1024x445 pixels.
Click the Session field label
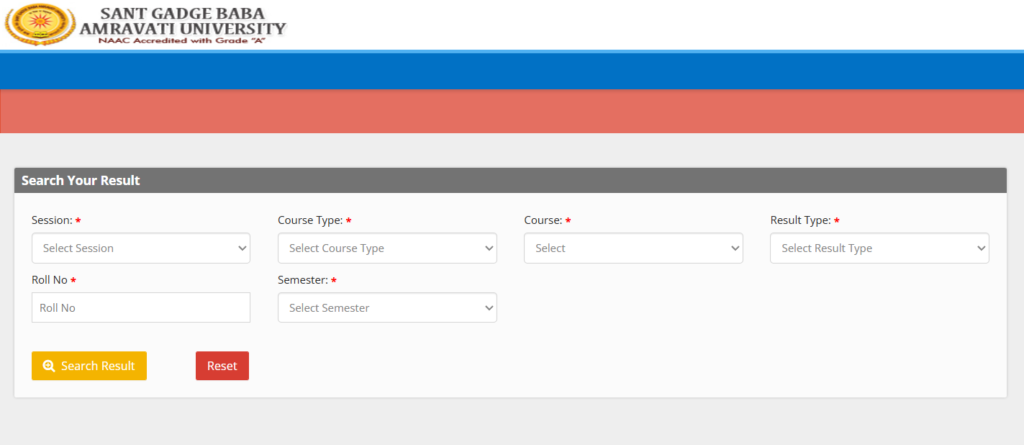point(51,220)
